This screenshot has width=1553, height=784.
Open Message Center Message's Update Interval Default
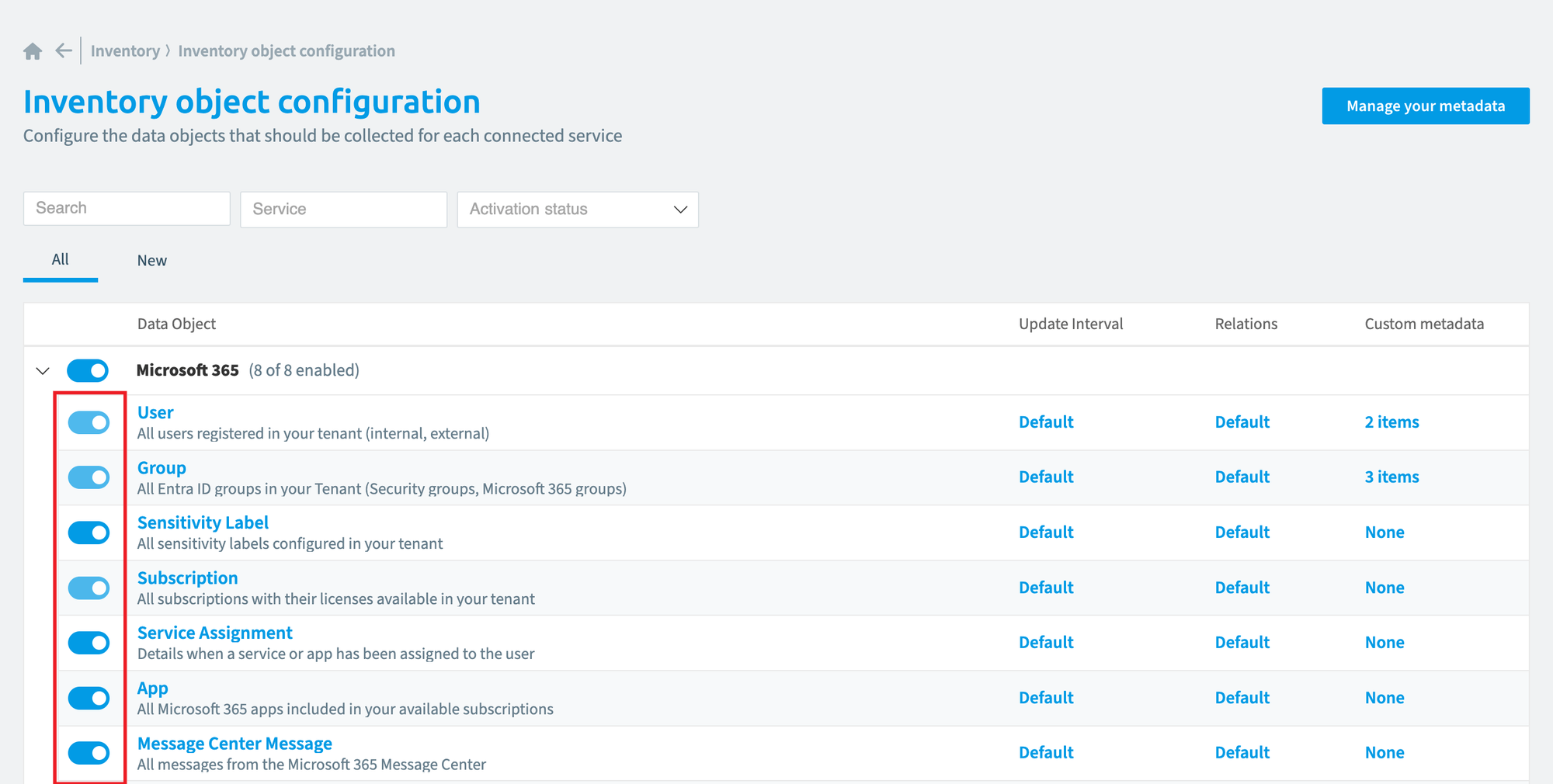click(1046, 753)
